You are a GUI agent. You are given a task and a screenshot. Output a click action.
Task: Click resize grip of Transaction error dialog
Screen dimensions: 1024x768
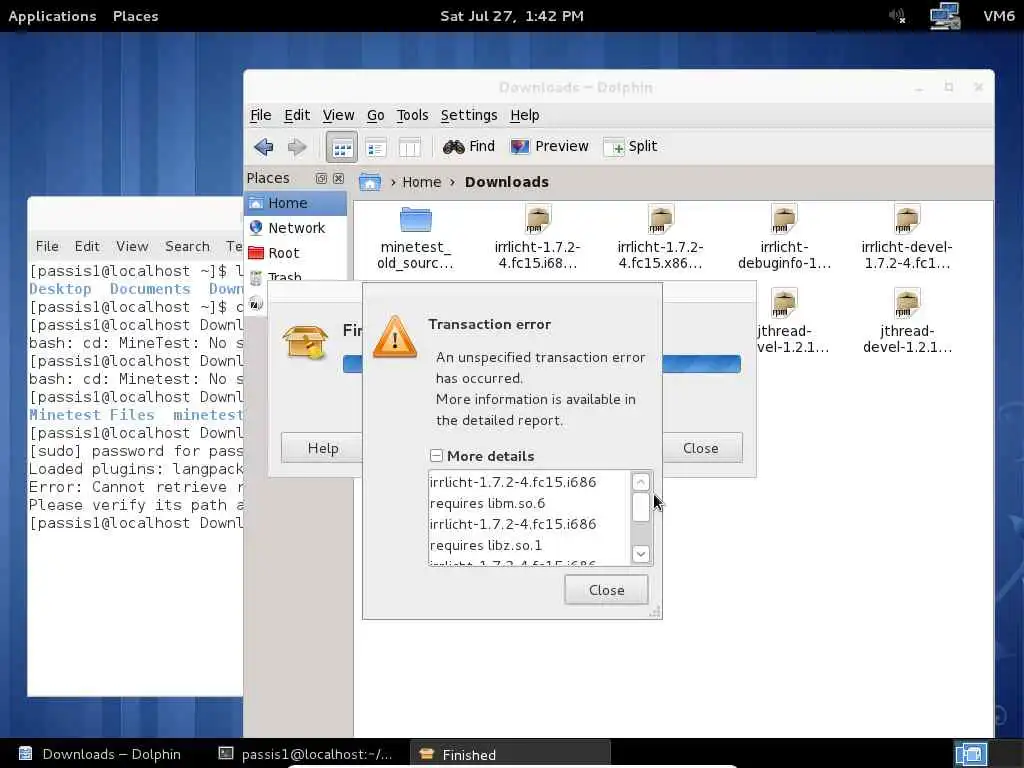point(655,612)
